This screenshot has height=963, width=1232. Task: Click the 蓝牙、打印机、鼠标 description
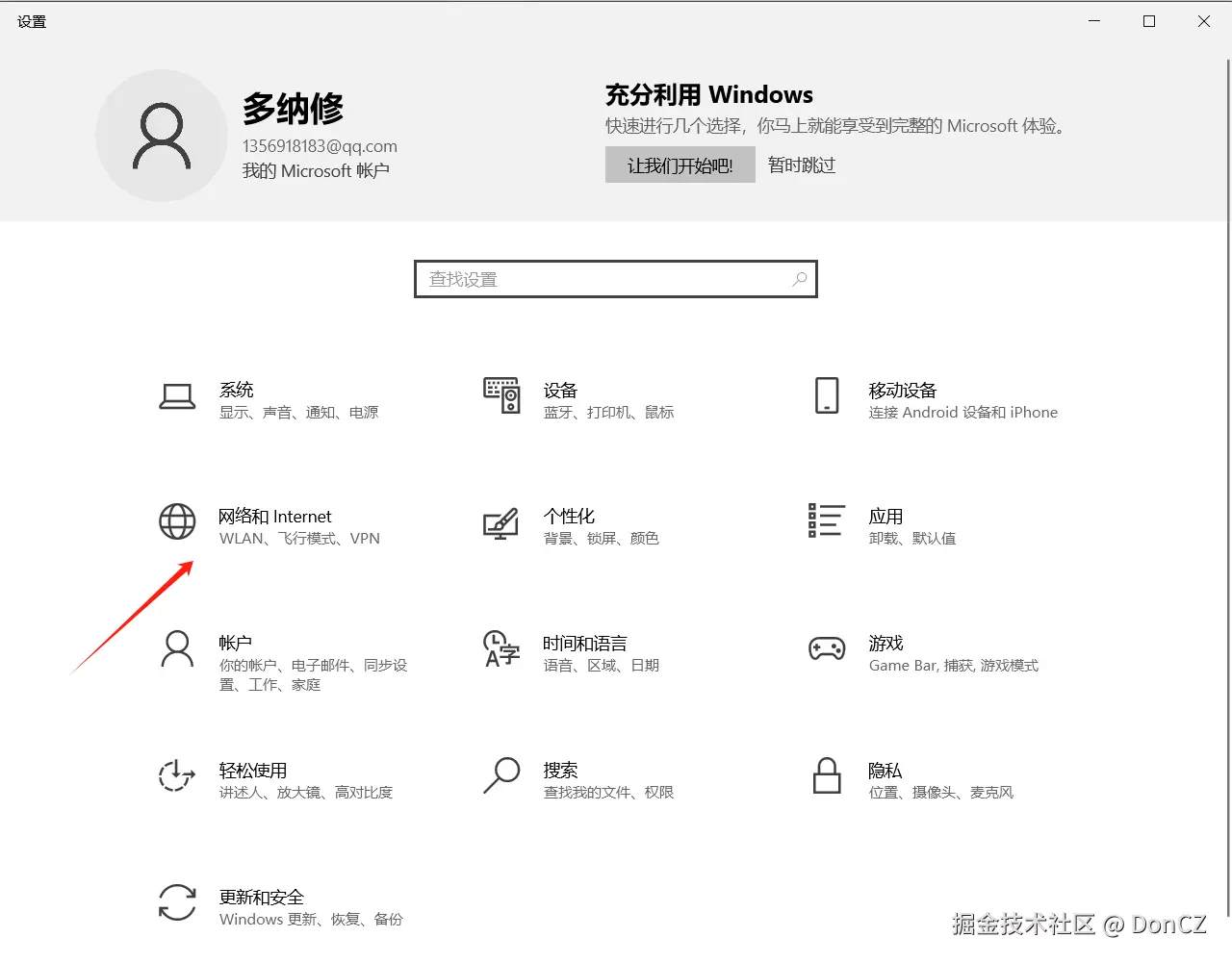(x=609, y=413)
